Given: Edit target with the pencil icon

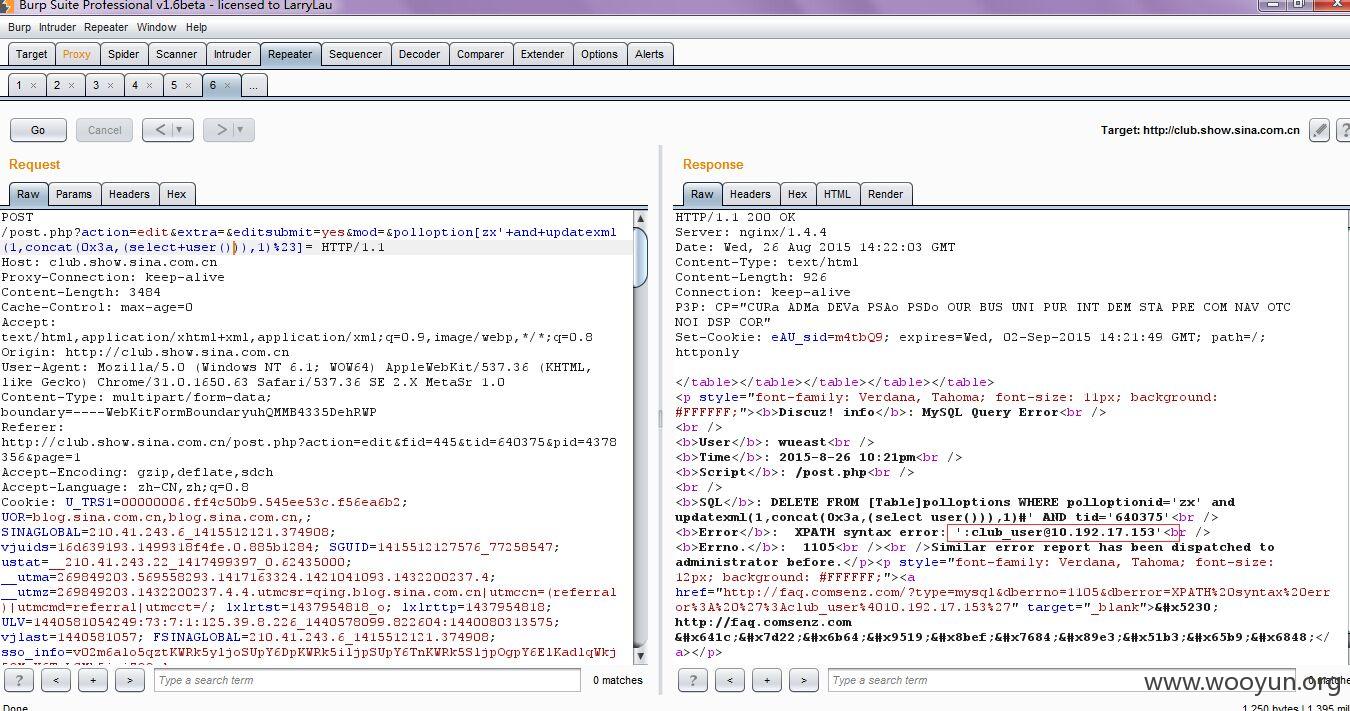Looking at the screenshot, I should 1320,130.
